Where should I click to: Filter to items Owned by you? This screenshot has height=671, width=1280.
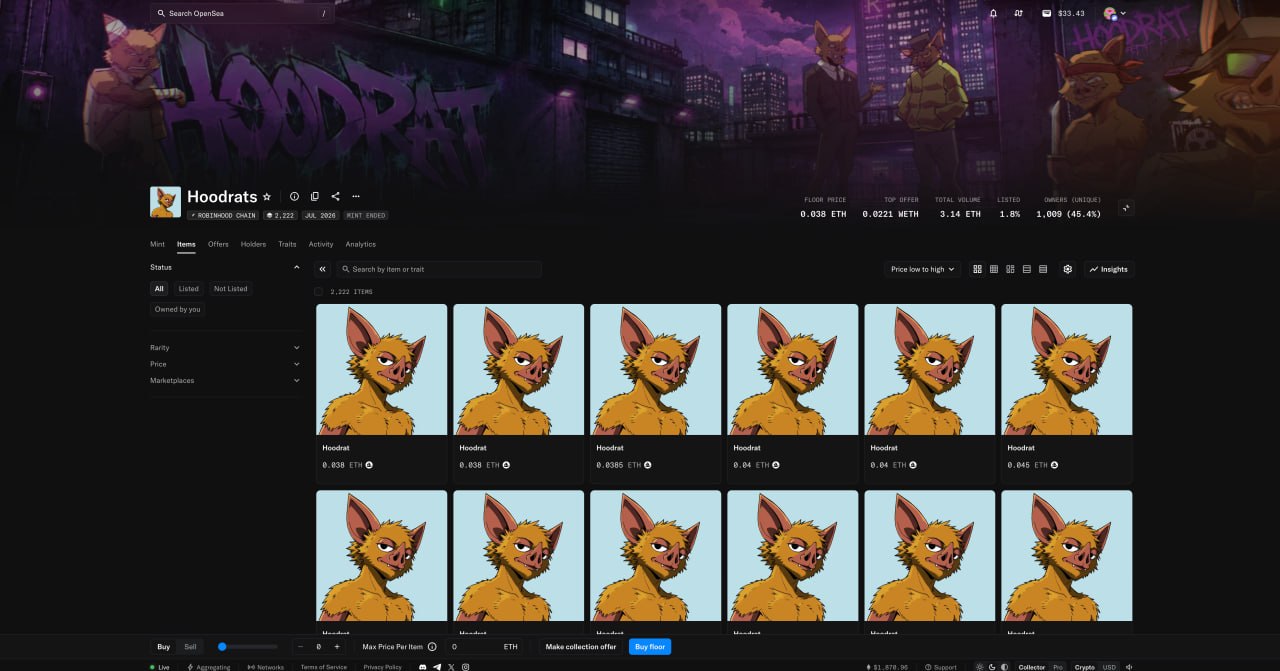pos(178,309)
